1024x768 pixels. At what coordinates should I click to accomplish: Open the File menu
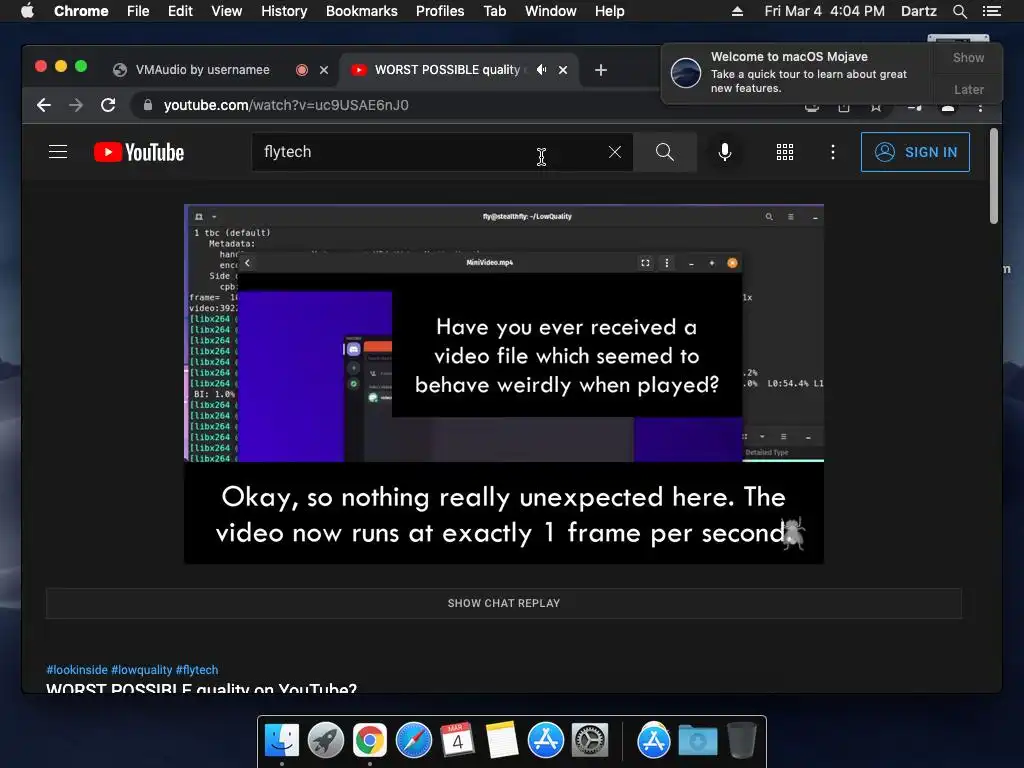[138, 11]
